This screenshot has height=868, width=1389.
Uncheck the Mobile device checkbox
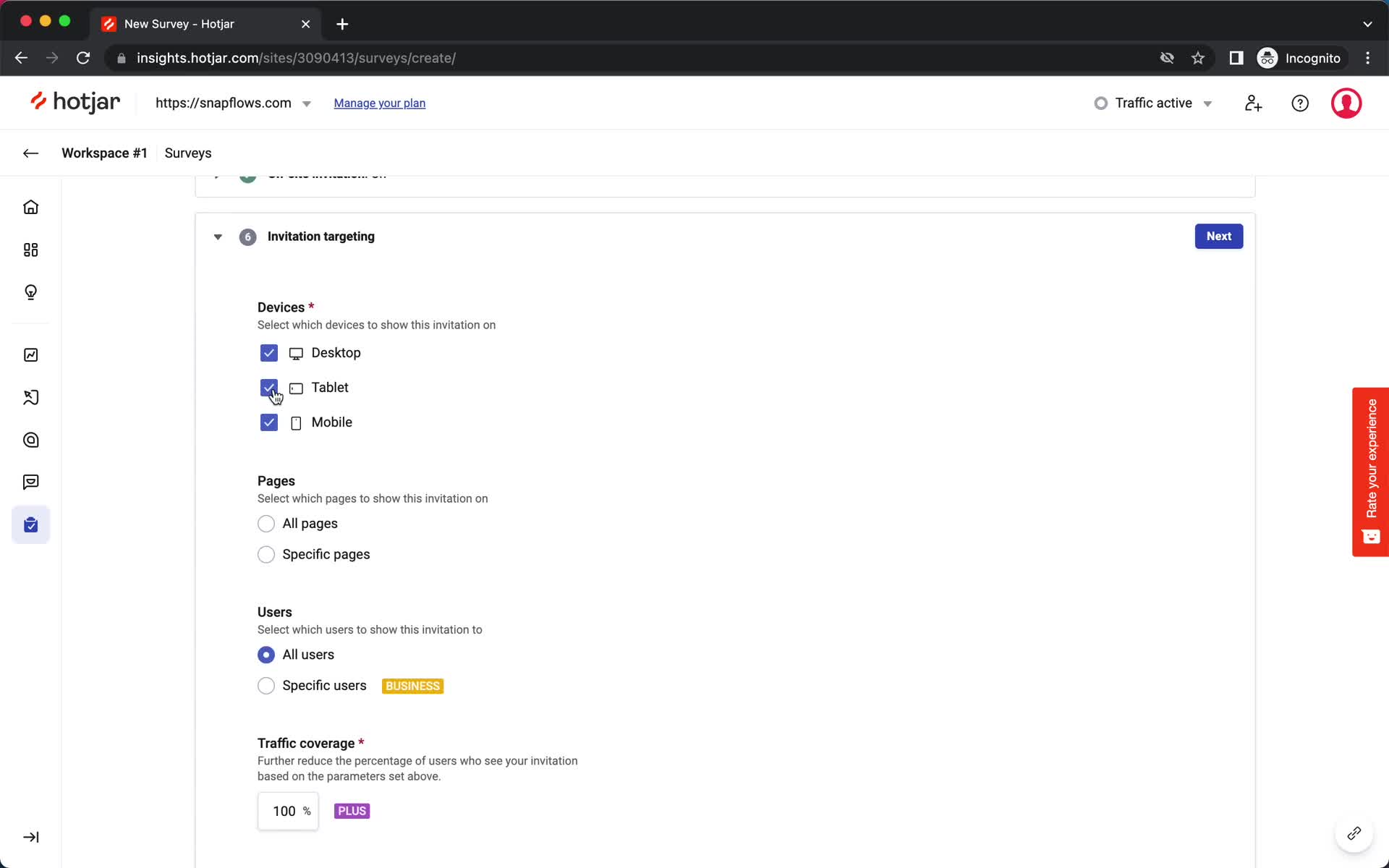pyautogui.click(x=268, y=421)
